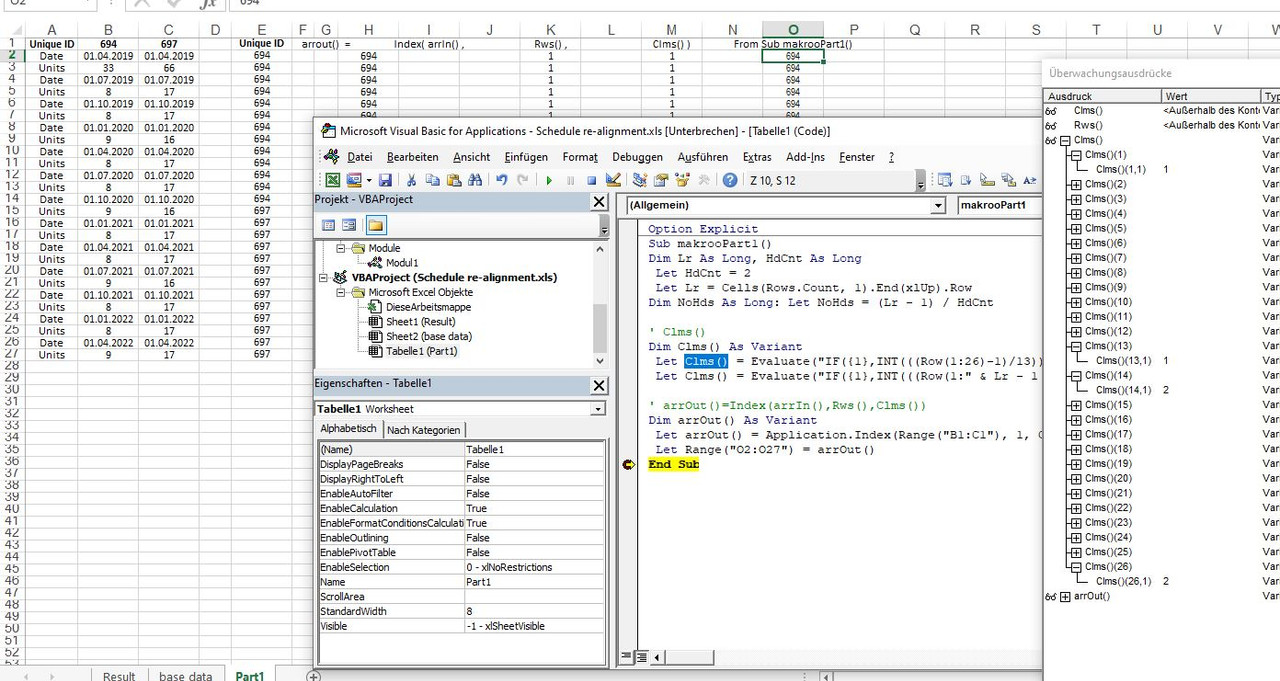1280x681 pixels.
Task: Switch to the Nach Kategorien tab
Action: click(x=424, y=430)
